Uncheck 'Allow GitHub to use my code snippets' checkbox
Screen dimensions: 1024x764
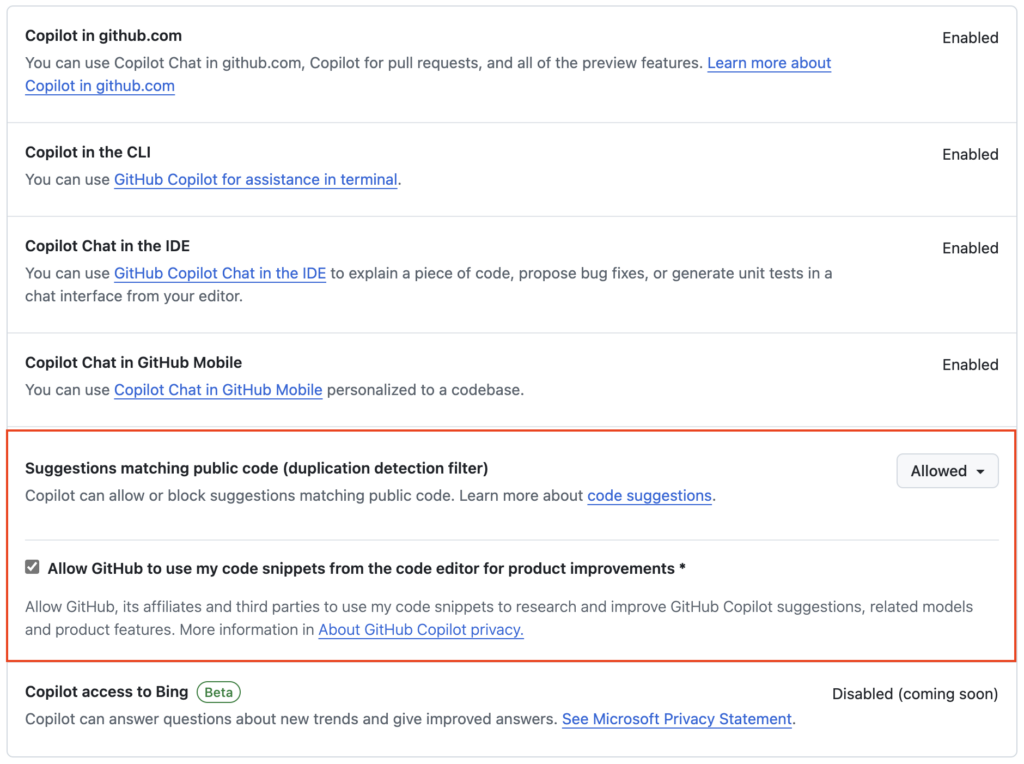click(x=32, y=567)
